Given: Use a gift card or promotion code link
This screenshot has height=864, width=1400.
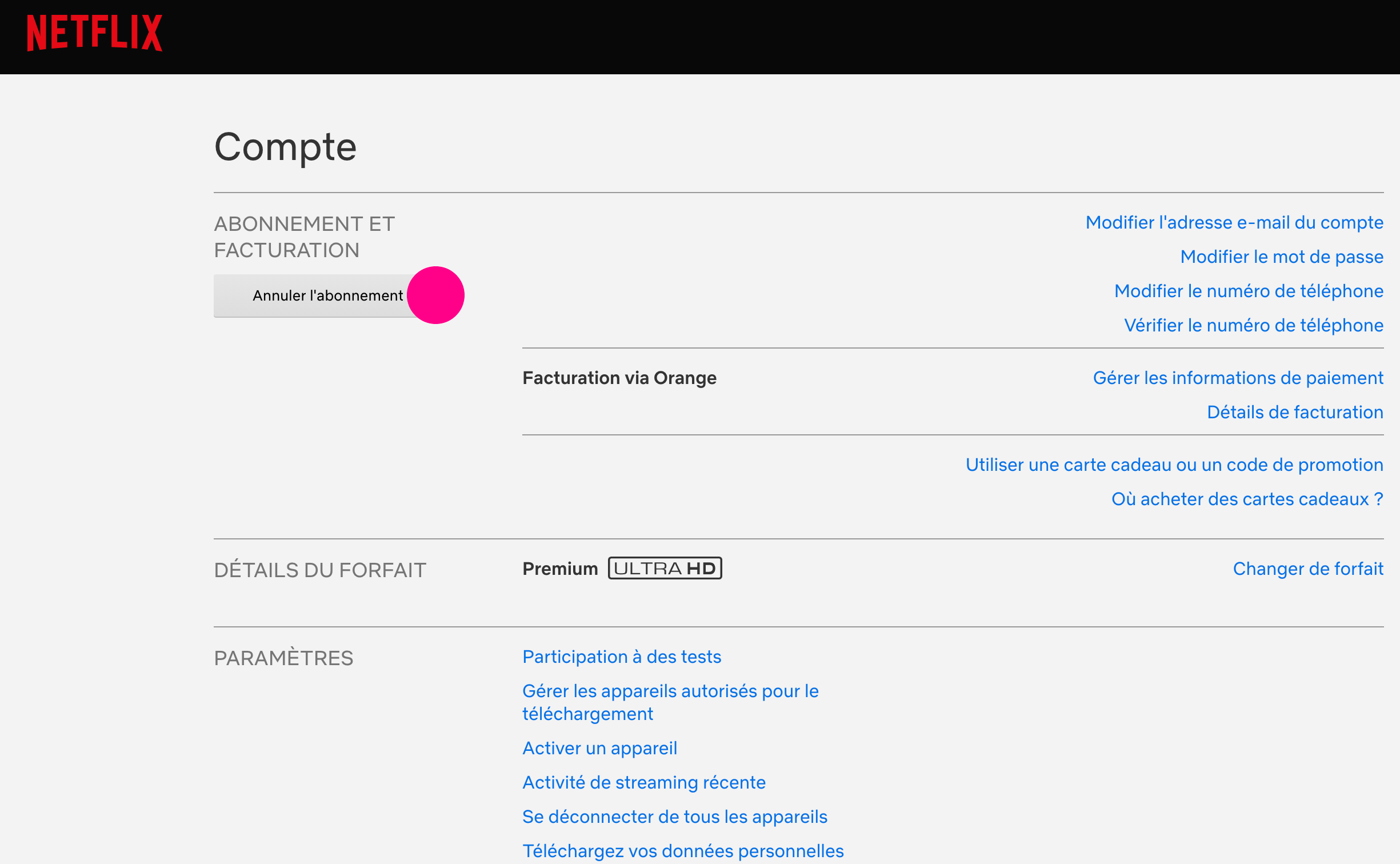Looking at the screenshot, I should coord(1174,465).
